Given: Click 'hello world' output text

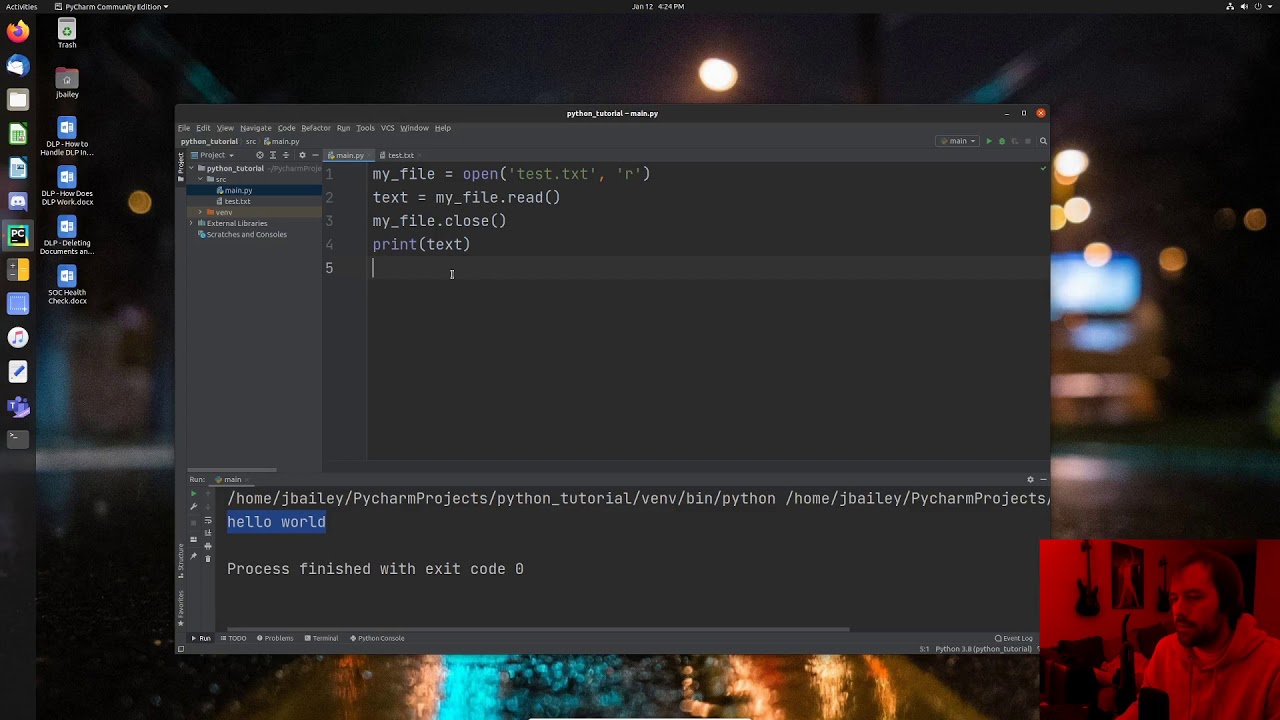Looking at the screenshot, I should click(x=276, y=522).
